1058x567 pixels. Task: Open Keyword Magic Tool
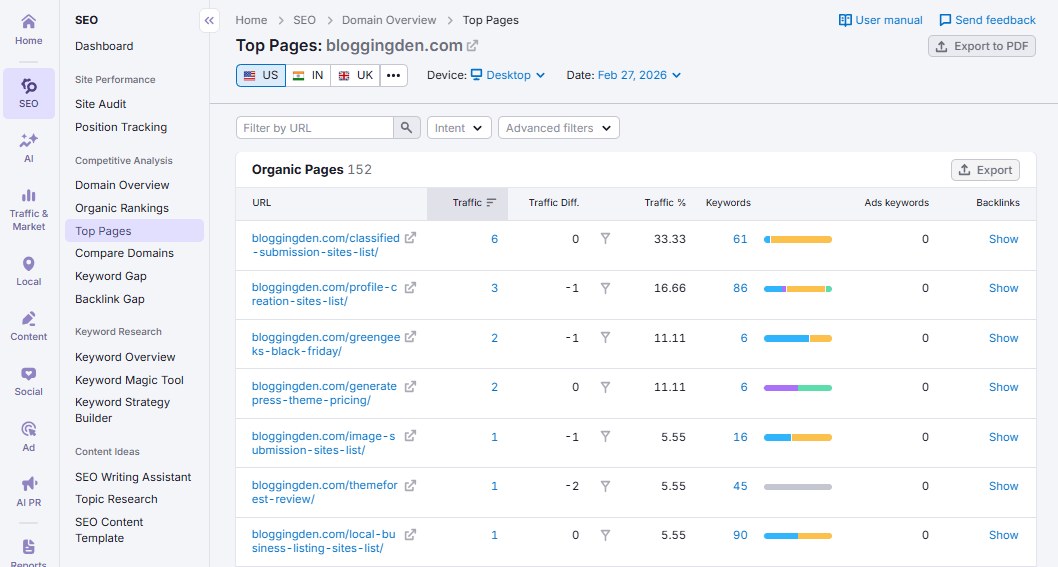[129, 380]
